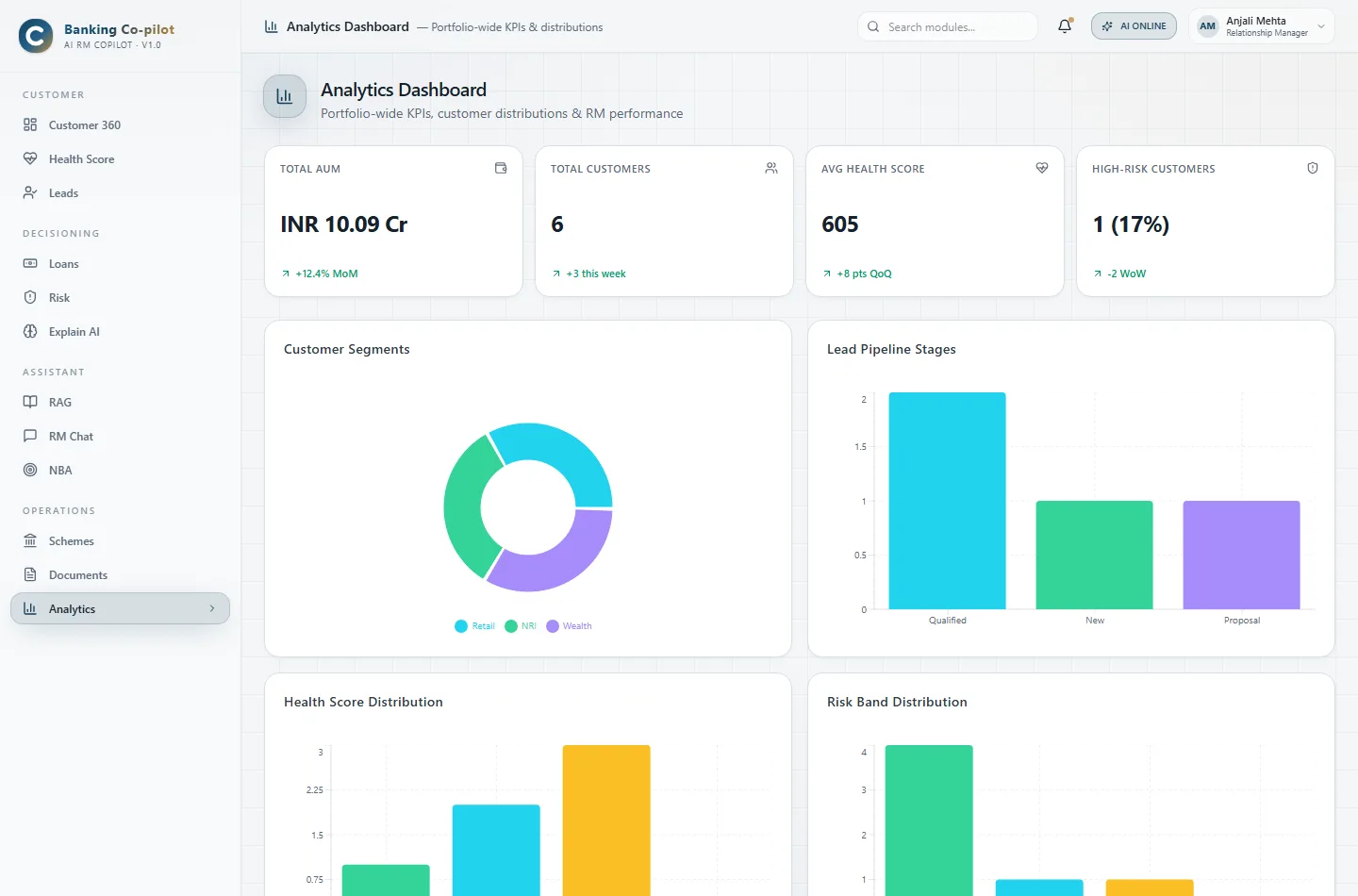Toggle Wealth legend in Customer Segments
Screen dimensions: 1358x896
pos(569,626)
